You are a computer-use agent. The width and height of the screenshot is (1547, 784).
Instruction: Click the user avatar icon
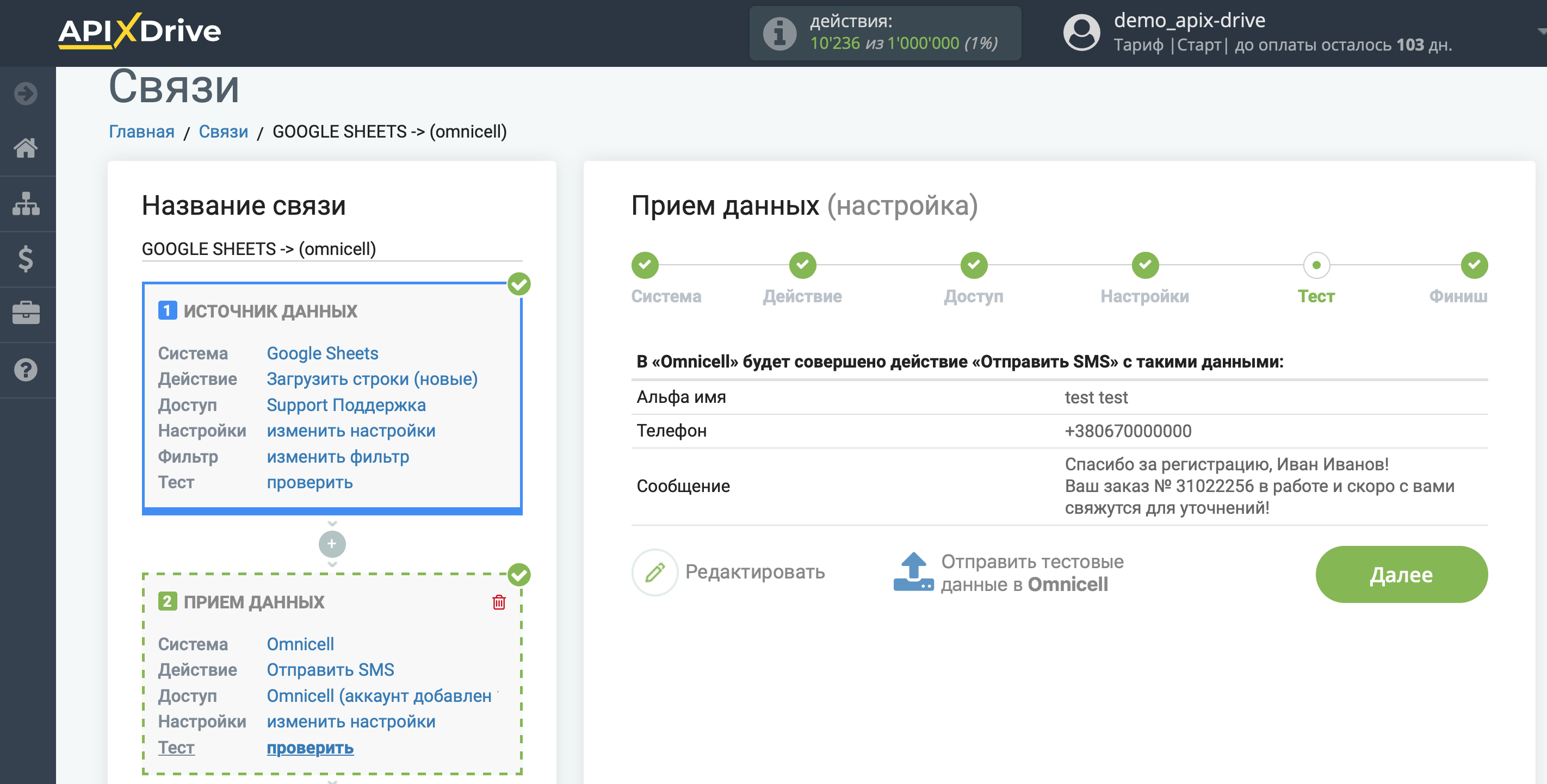tap(1081, 33)
